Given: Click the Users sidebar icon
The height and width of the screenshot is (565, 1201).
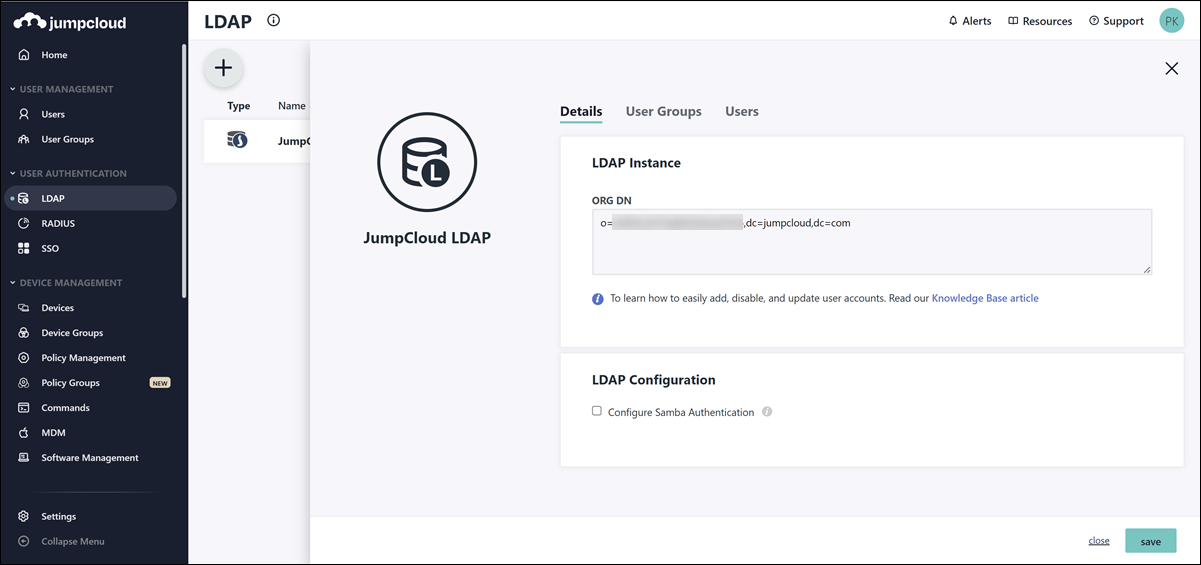Looking at the screenshot, I should (x=24, y=114).
